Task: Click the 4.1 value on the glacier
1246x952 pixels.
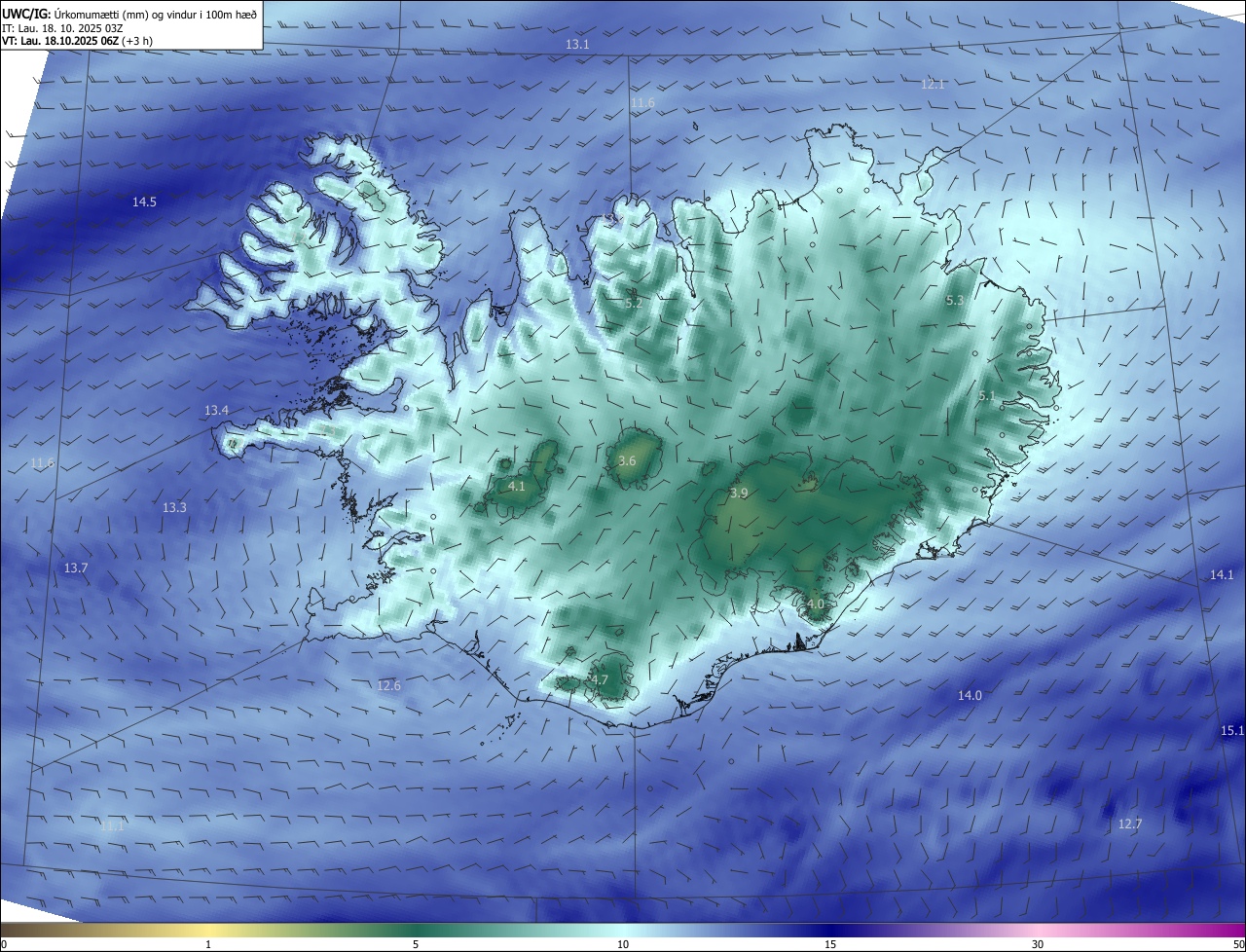Action: point(517,487)
